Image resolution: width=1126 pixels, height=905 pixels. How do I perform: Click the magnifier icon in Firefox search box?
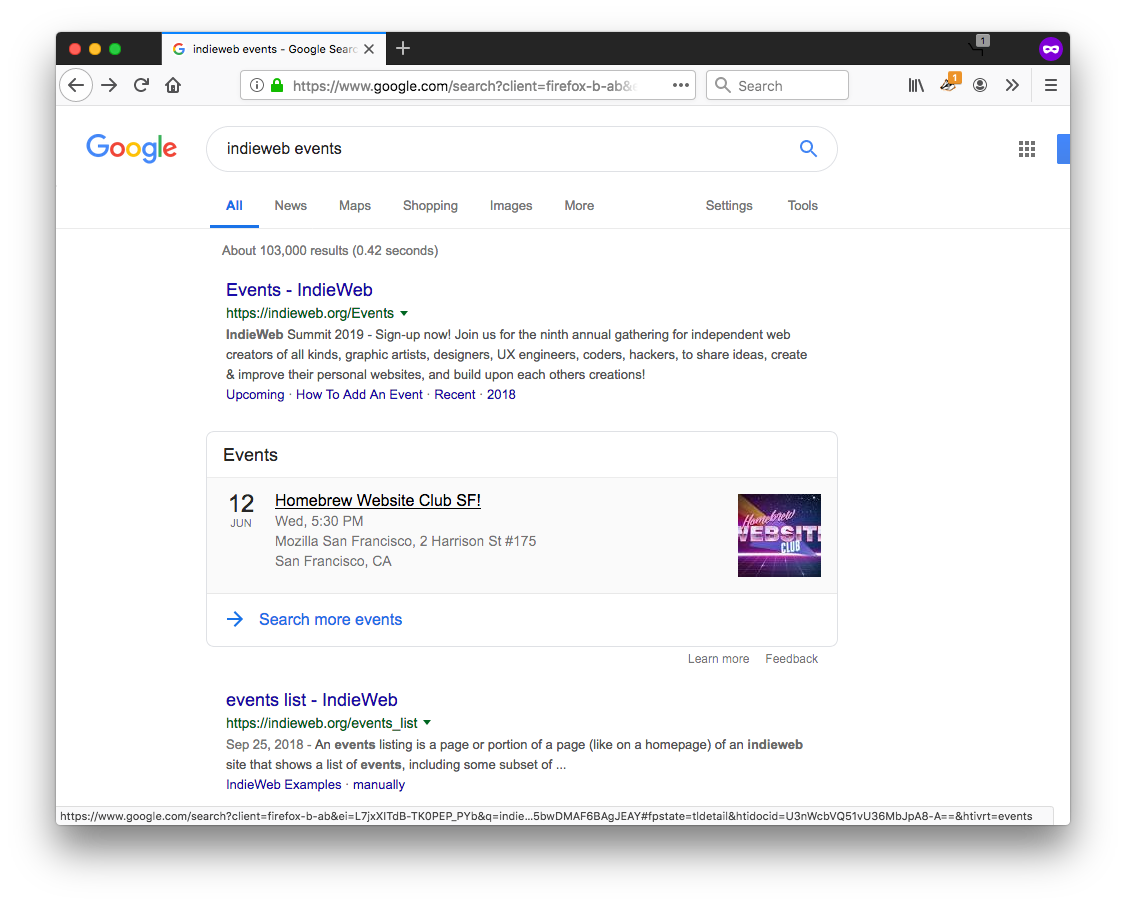point(723,85)
